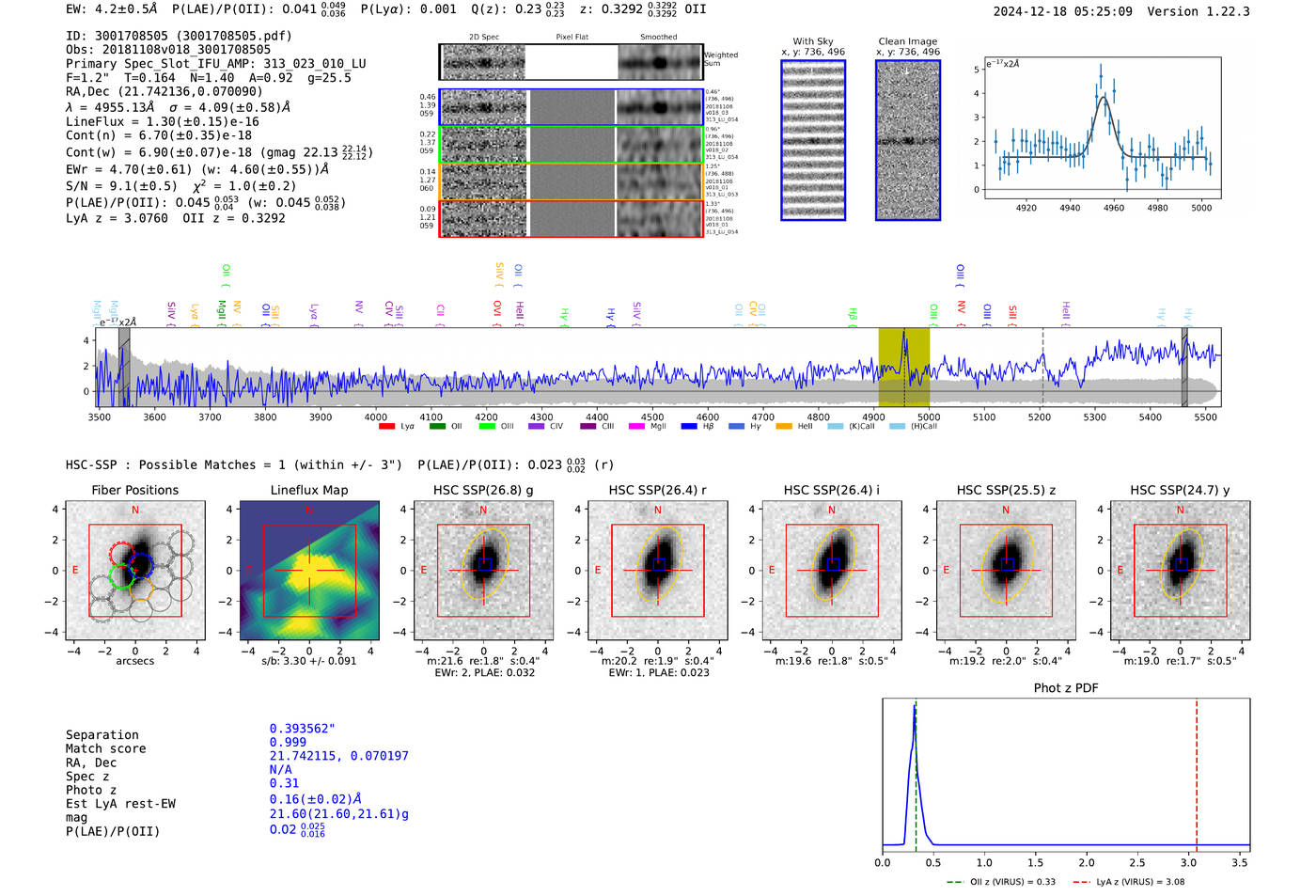This screenshot has height=896, width=1316.
Task: Click the blue-bordered top fiber 2D spectrum
Action: (572, 107)
